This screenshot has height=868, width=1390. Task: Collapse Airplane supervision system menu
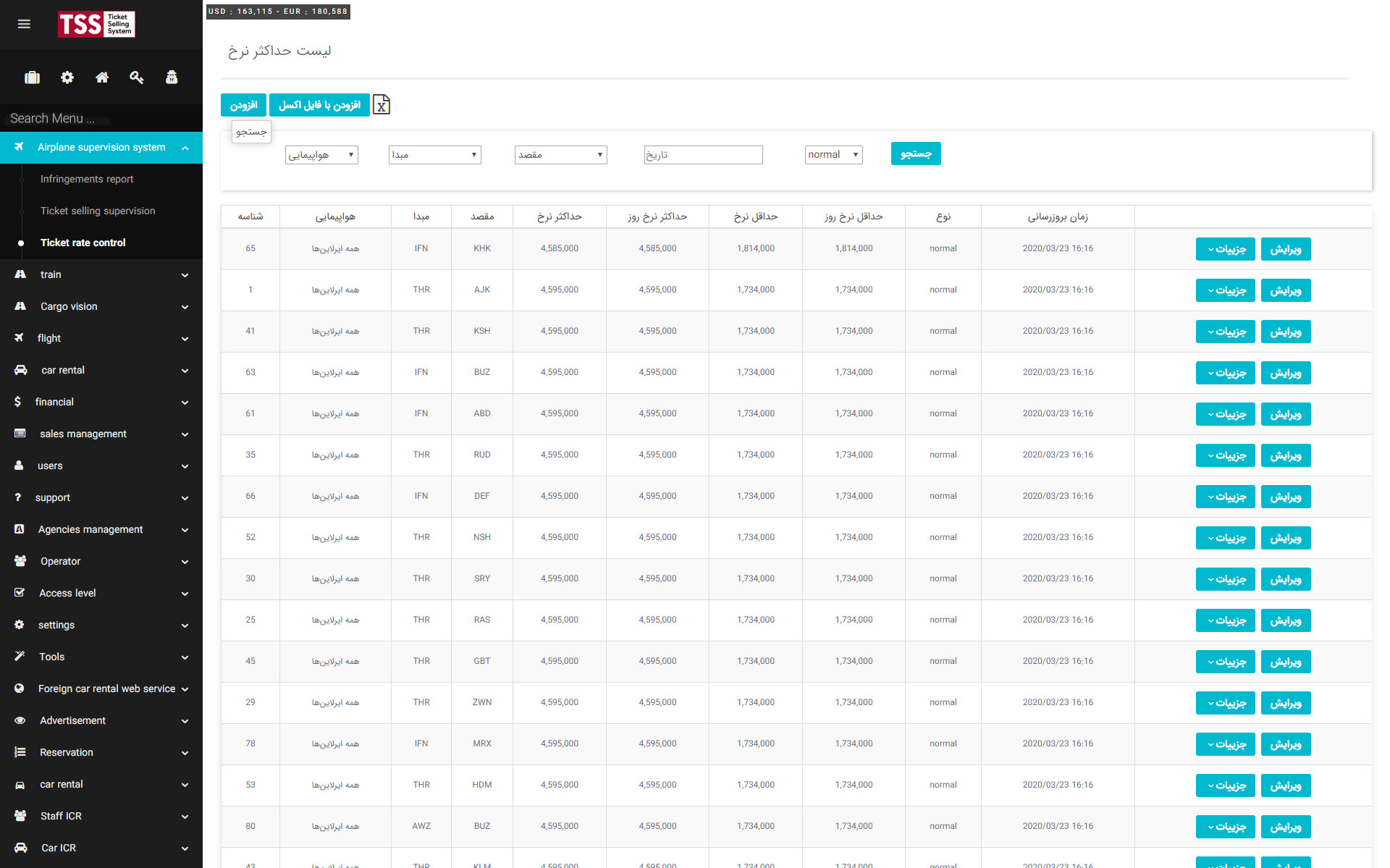101,147
